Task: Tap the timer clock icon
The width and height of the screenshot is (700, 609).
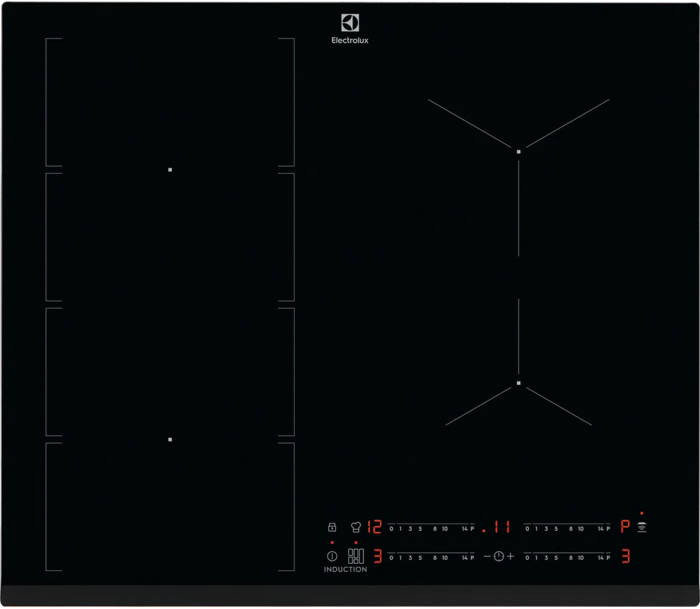Action: tap(498, 556)
